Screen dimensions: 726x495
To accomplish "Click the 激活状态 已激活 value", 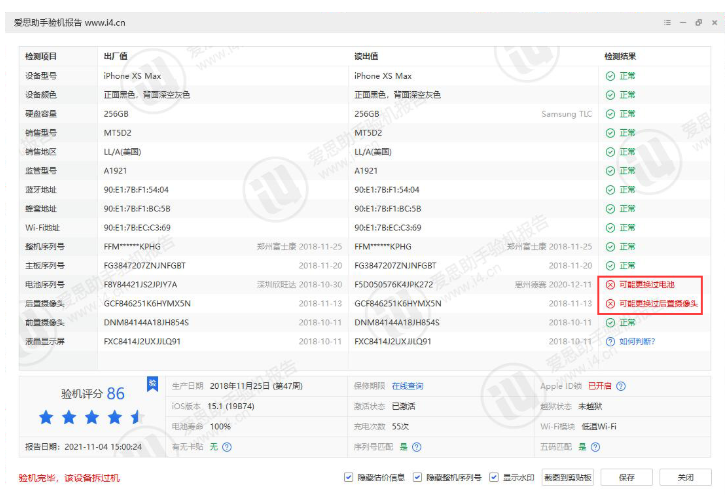I will pos(403,407).
